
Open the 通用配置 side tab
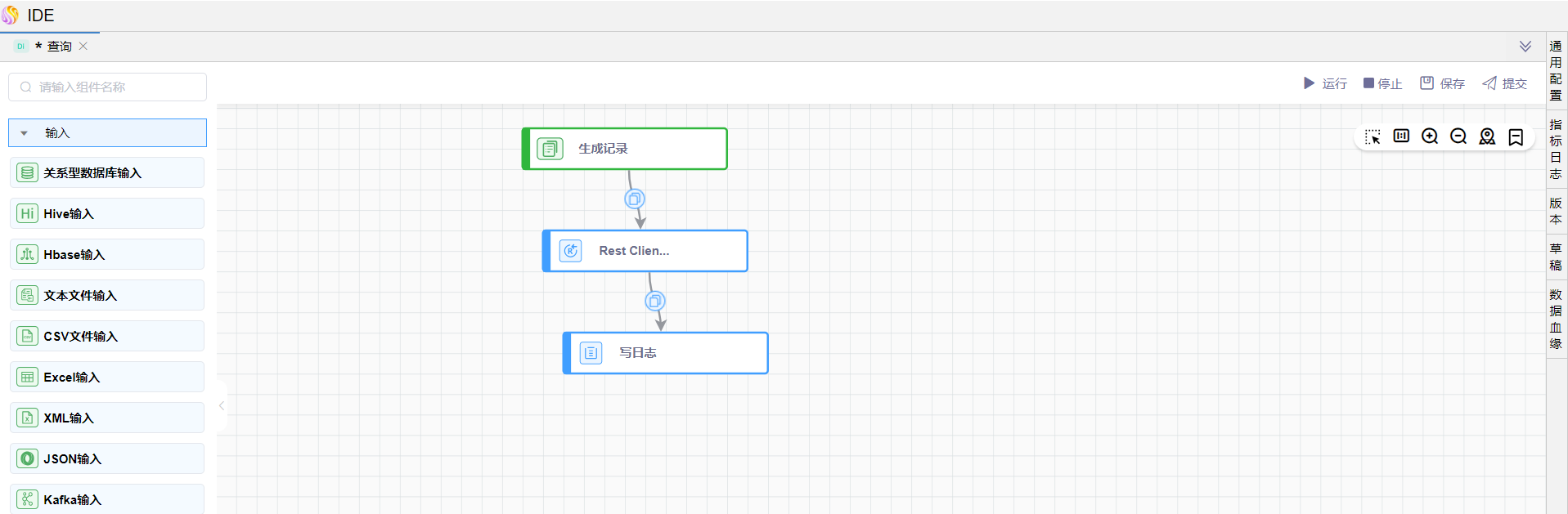[1555, 70]
